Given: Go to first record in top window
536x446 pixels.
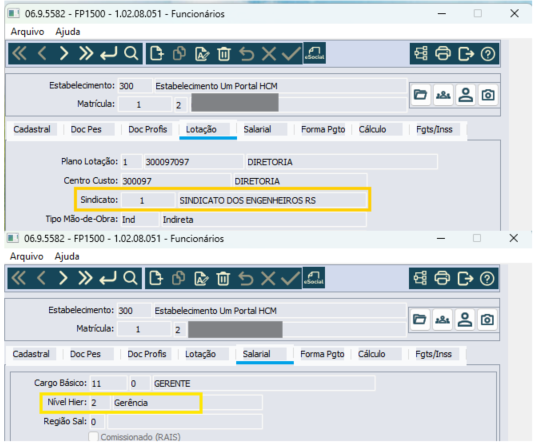Looking at the screenshot, I should click(x=19, y=54).
